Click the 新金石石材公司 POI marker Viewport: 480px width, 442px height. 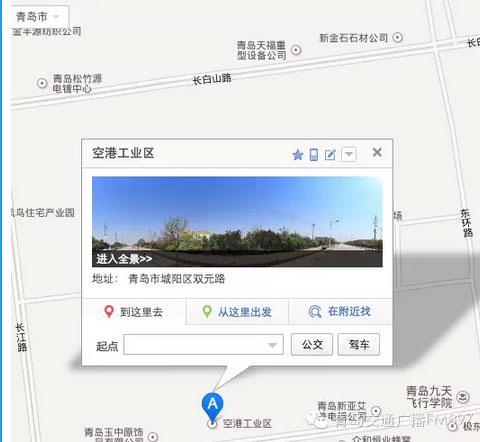pyautogui.click(x=397, y=37)
